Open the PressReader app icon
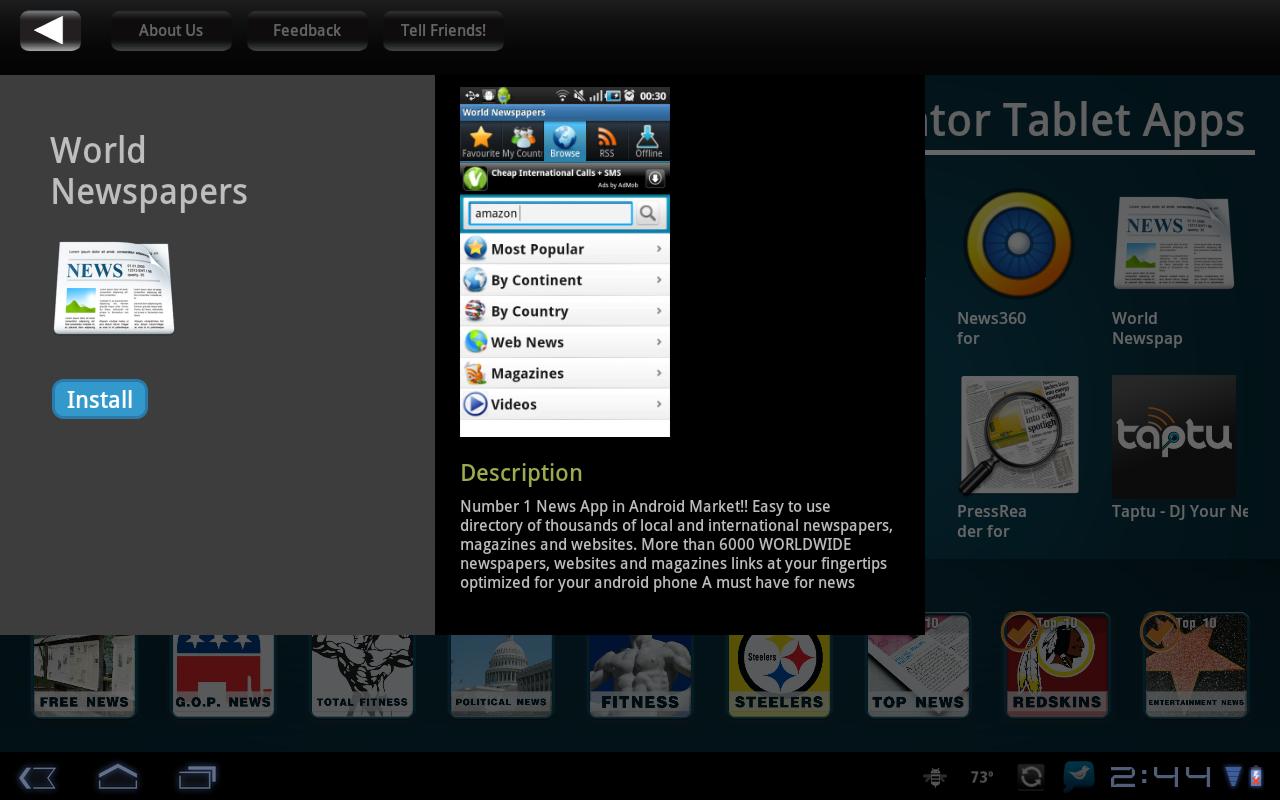Viewport: 1280px width, 800px height. (1019, 434)
